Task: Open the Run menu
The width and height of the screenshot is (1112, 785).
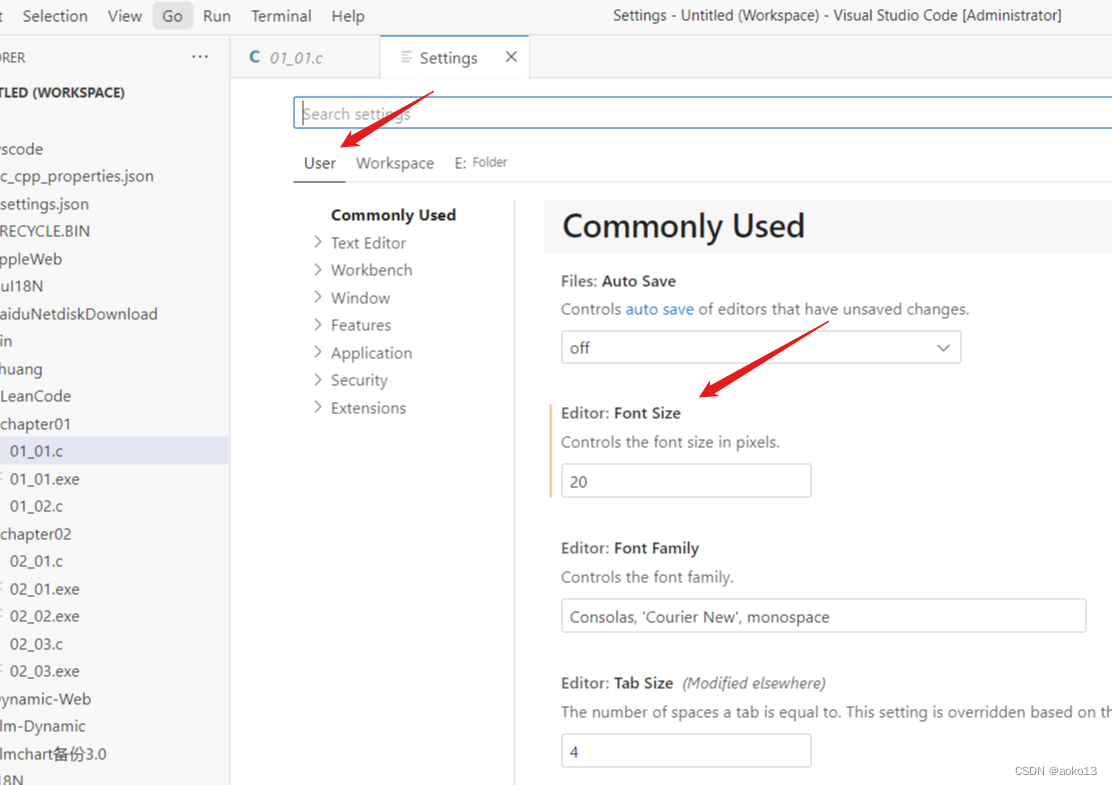Action: 216,16
